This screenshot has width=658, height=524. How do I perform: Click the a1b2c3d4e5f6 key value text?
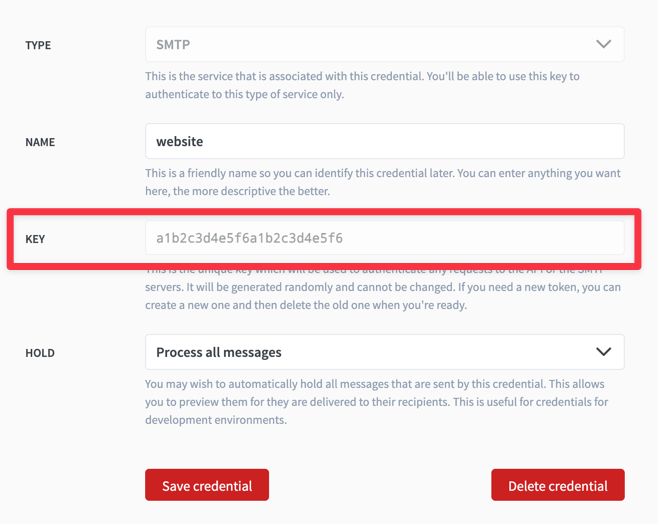[249, 238]
